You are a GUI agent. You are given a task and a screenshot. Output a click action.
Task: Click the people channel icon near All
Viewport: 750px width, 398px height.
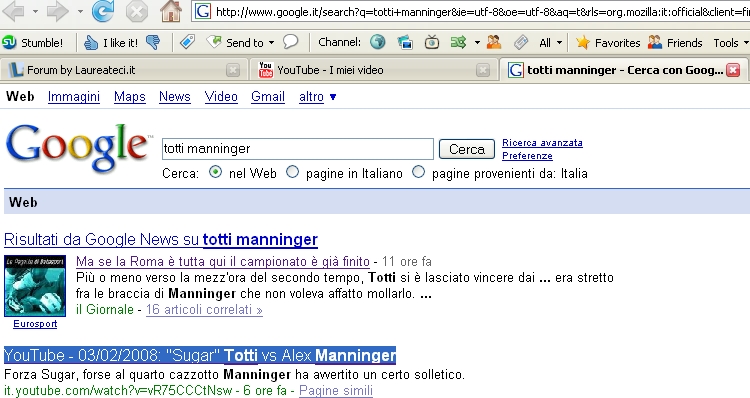(x=494, y=42)
